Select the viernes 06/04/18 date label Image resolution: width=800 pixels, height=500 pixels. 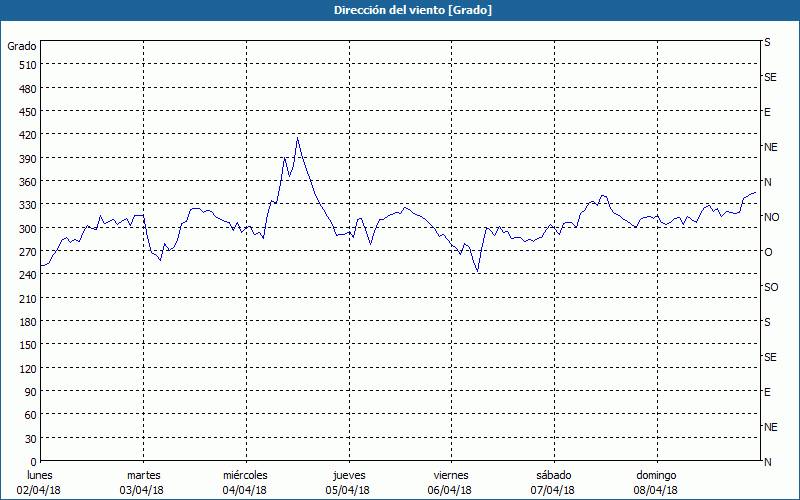[450, 482]
